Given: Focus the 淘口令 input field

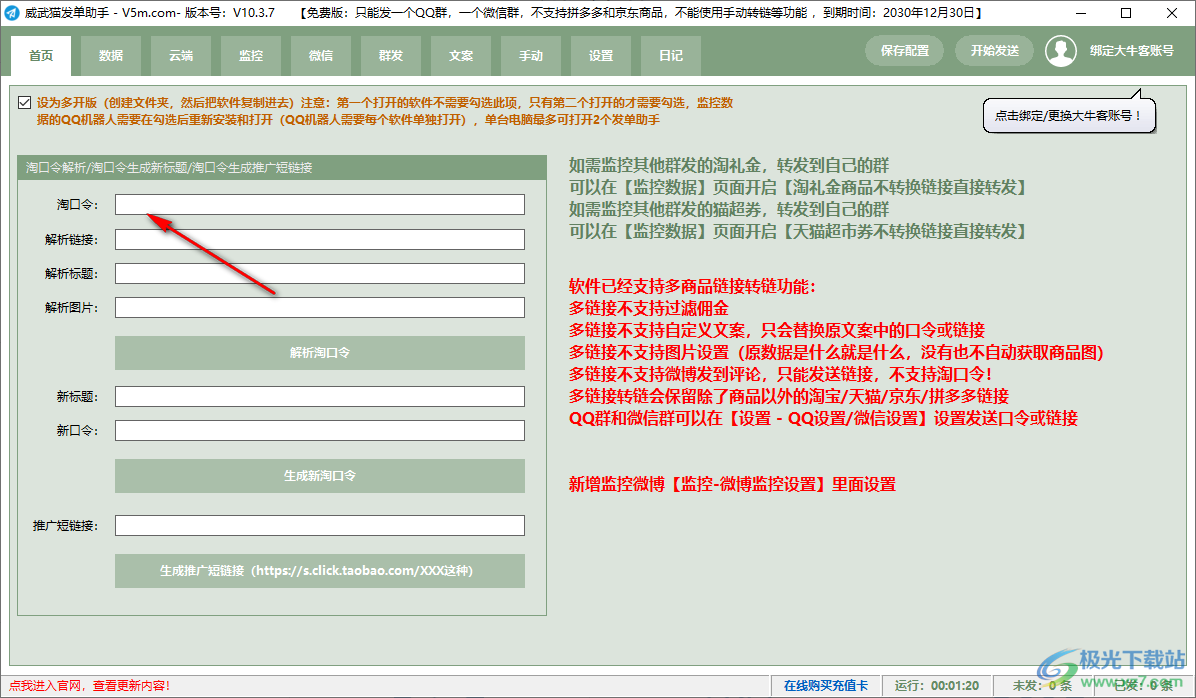Looking at the screenshot, I should point(320,204).
